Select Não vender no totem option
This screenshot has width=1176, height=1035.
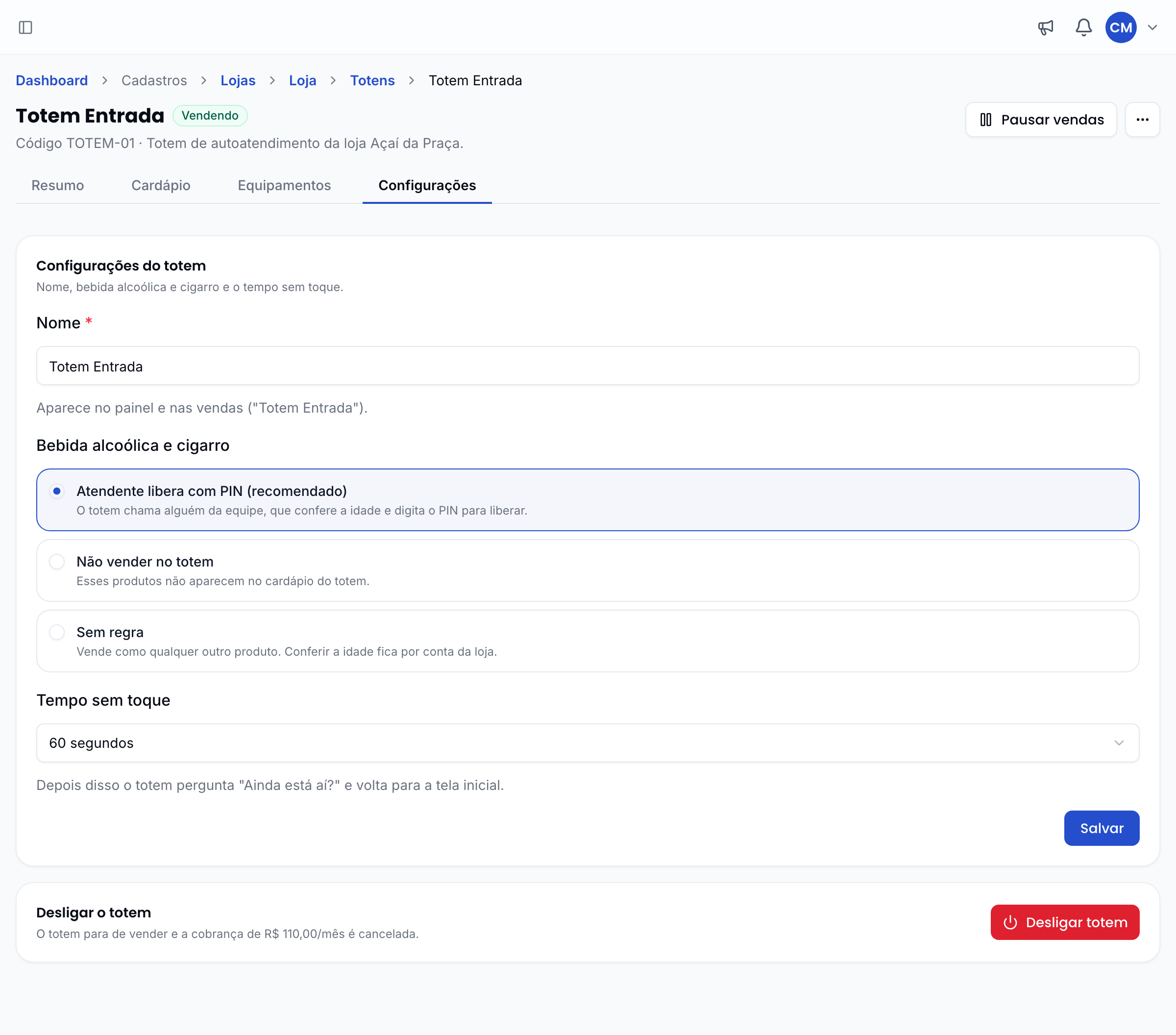pyautogui.click(x=588, y=571)
